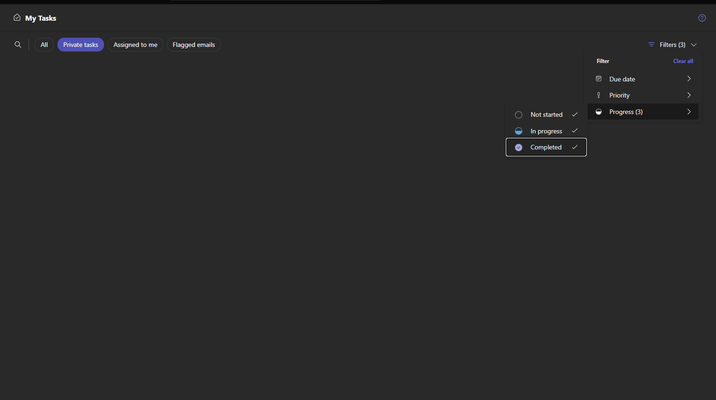
Task: Click the Filters funnel icon
Action: coord(651,45)
